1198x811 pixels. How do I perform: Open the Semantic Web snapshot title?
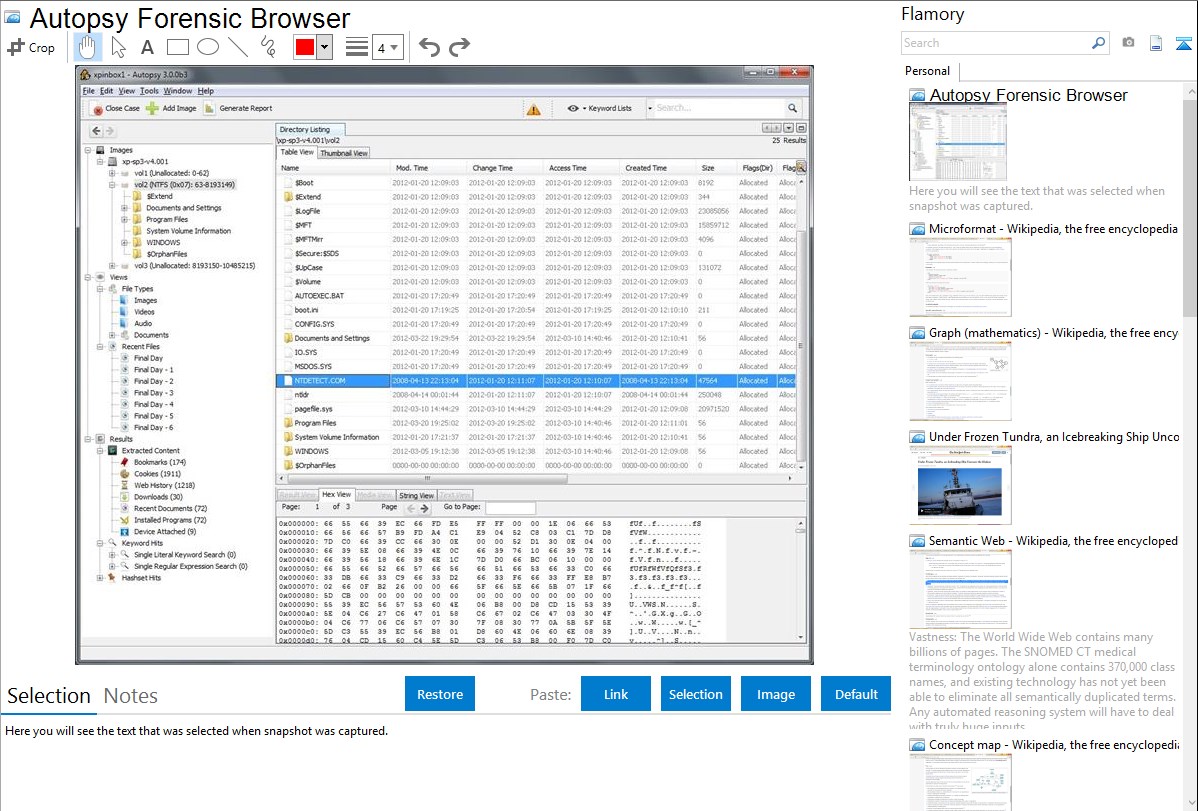click(1053, 541)
